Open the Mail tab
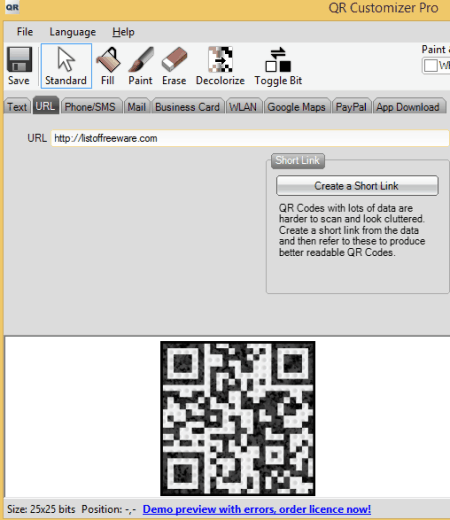Screen dimensions: 450x520 [137, 107]
